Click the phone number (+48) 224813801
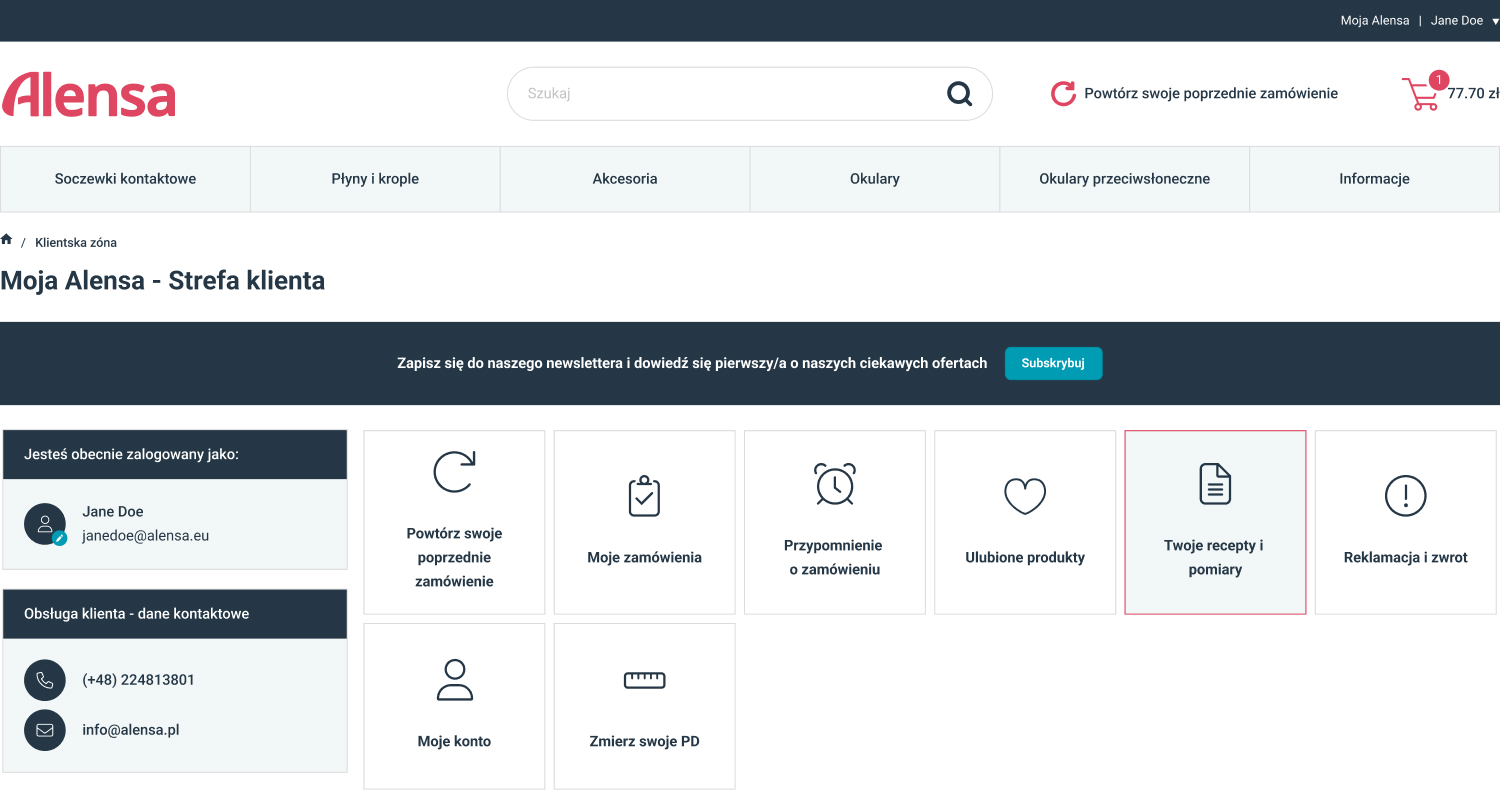The height and width of the screenshot is (803, 1500). pyautogui.click(x=138, y=680)
